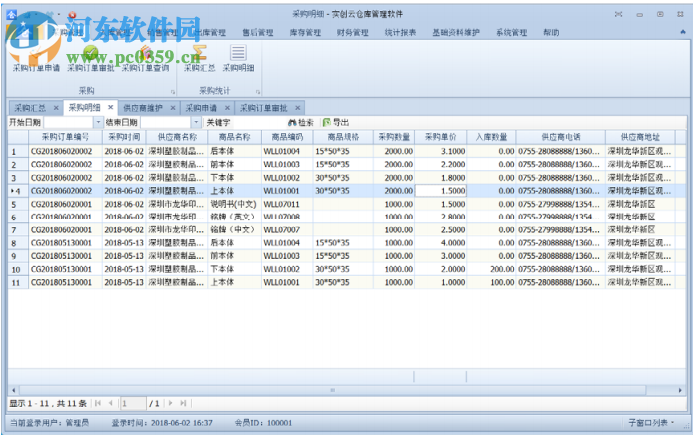693x436 pixels.
Task: Collapse the ribbon with the top-right arrow
Action: click(683, 32)
